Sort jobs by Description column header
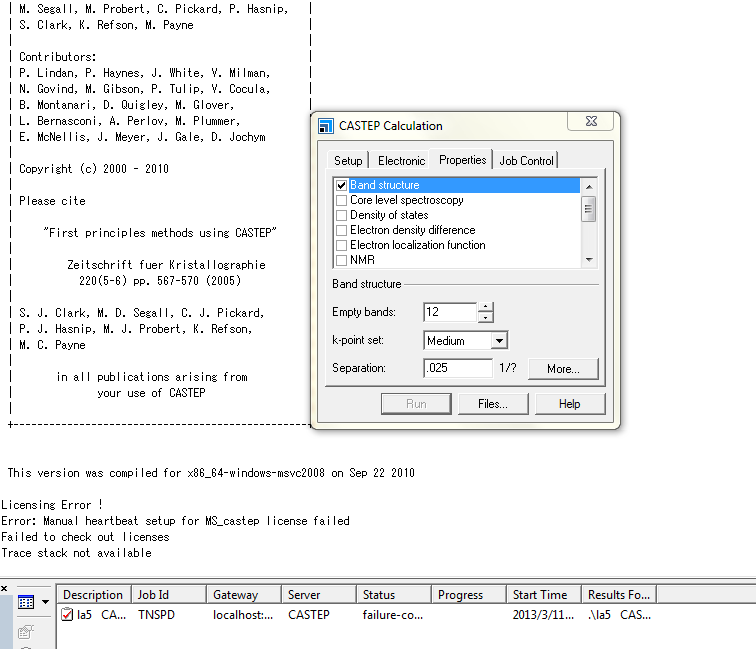Screen dimensions: 756x649 [x=94, y=595]
